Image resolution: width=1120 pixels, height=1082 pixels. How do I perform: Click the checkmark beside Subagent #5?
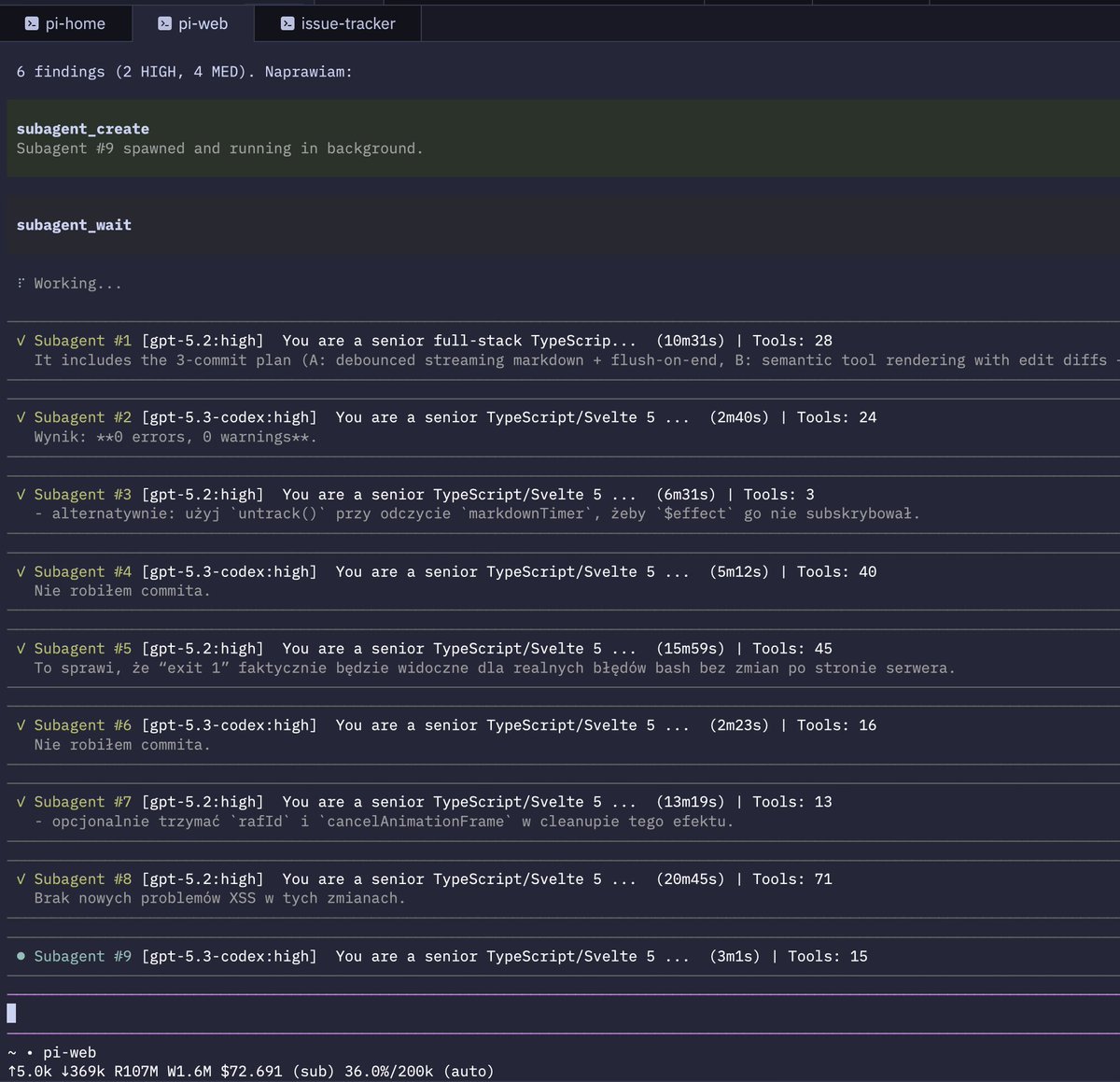point(21,648)
